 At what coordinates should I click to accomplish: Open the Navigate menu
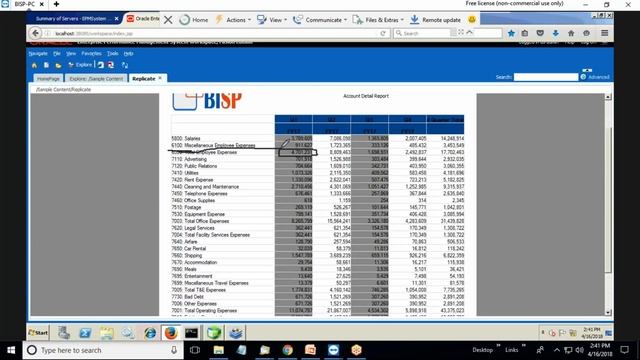click(38, 53)
